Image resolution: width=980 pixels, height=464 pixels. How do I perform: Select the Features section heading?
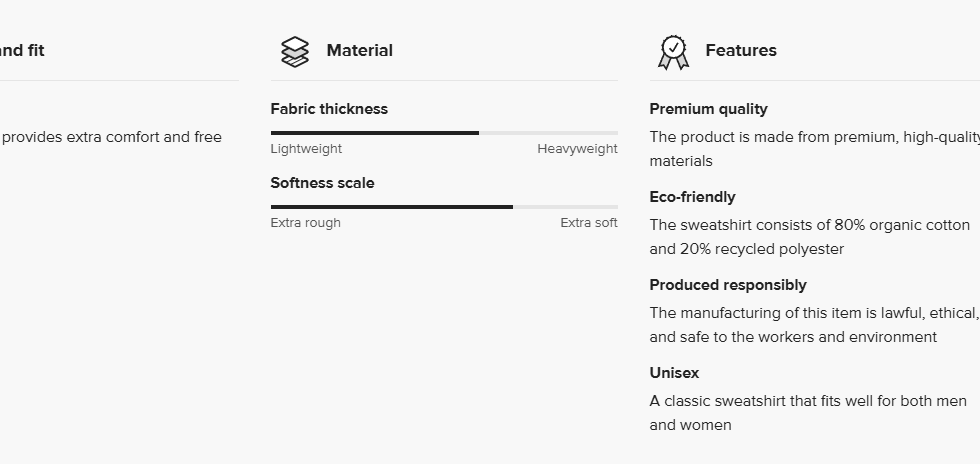pos(740,50)
